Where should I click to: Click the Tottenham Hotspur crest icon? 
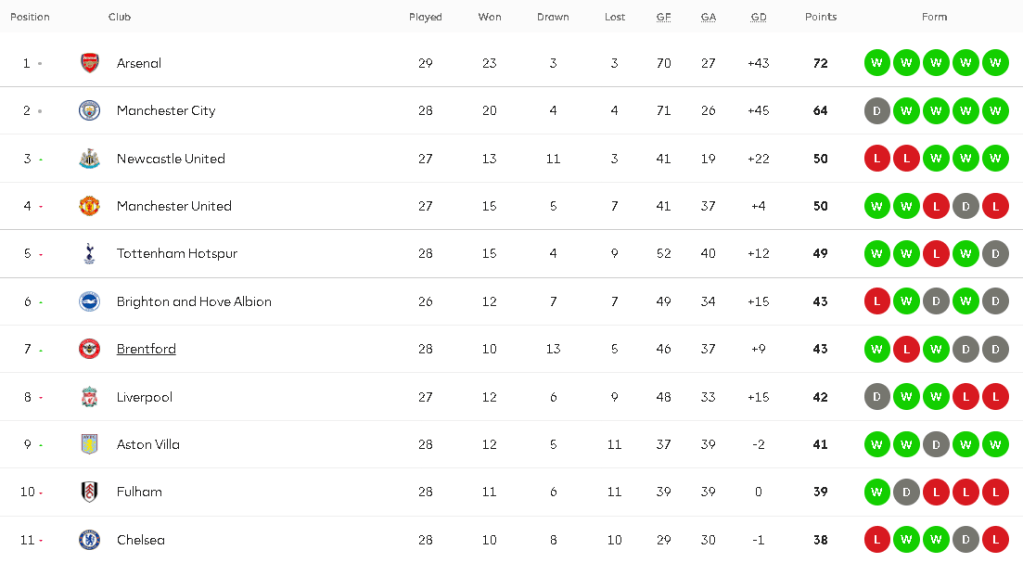[90, 254]
